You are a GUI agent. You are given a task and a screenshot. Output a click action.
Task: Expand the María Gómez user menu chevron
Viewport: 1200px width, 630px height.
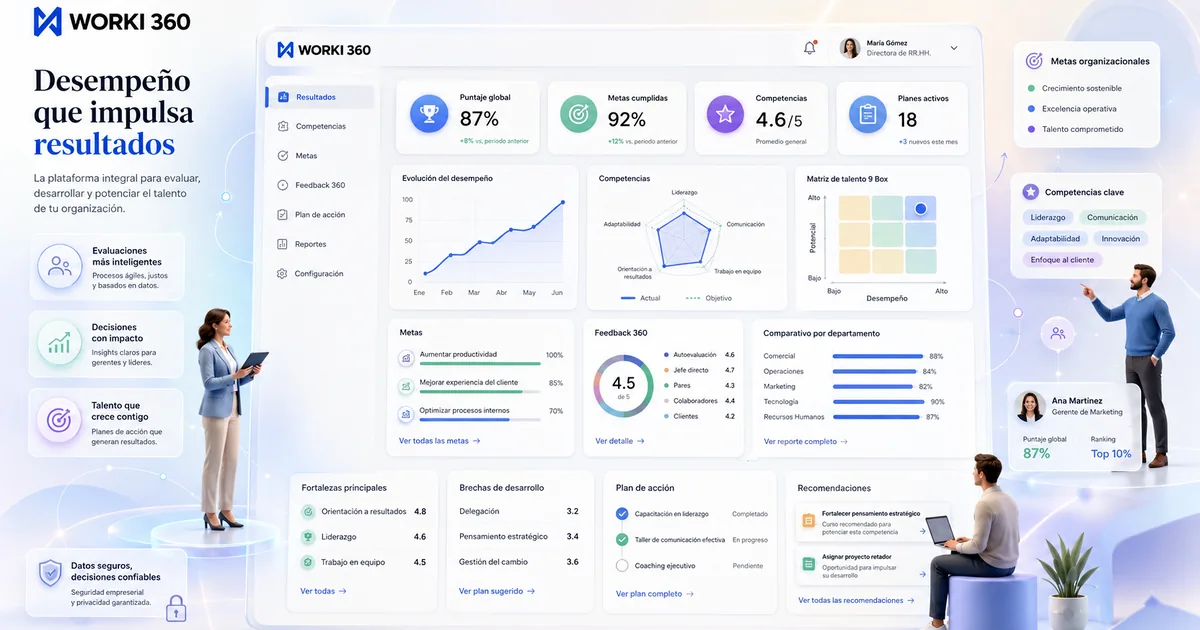point(954,48)
